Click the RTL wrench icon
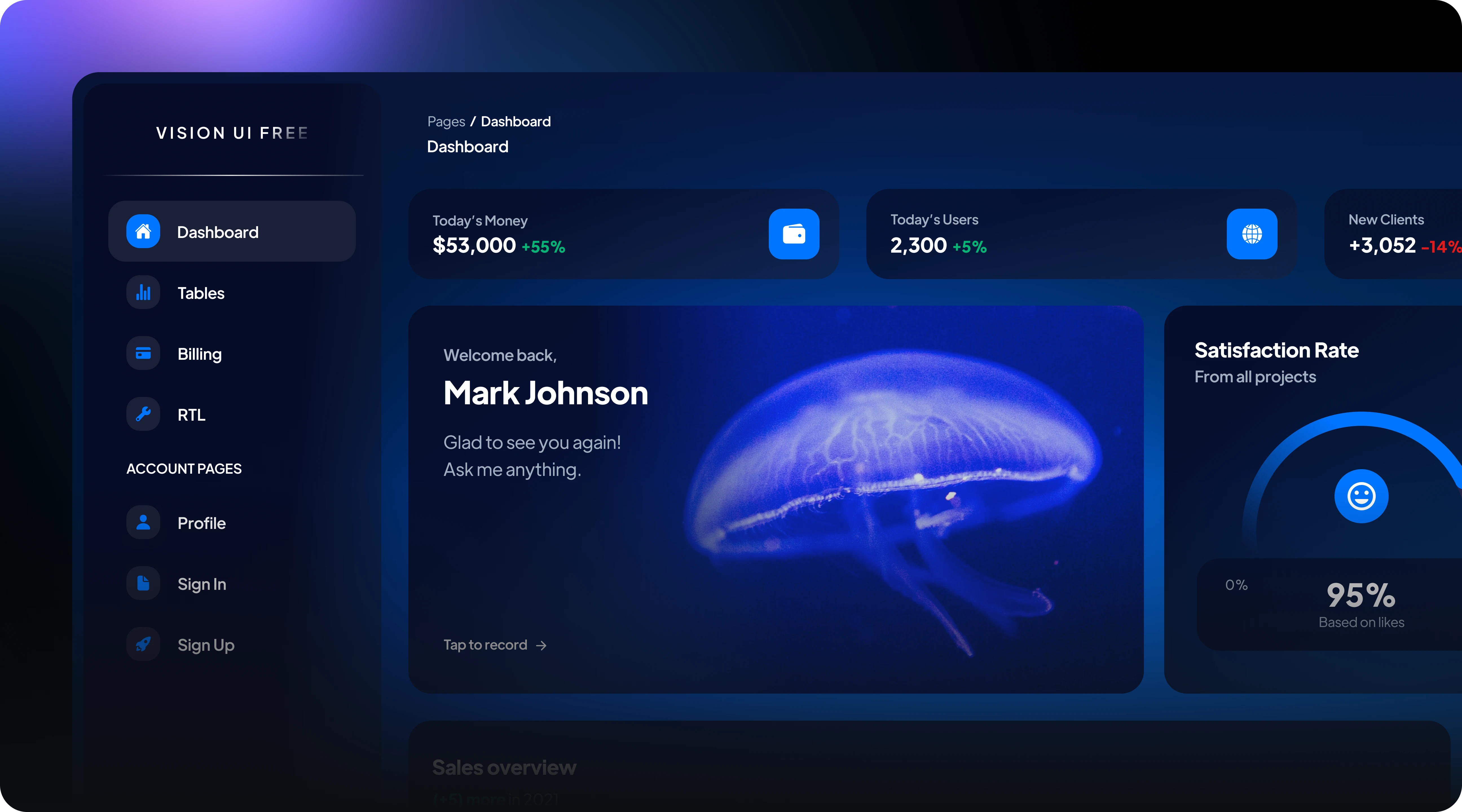 tap(143, 414)
